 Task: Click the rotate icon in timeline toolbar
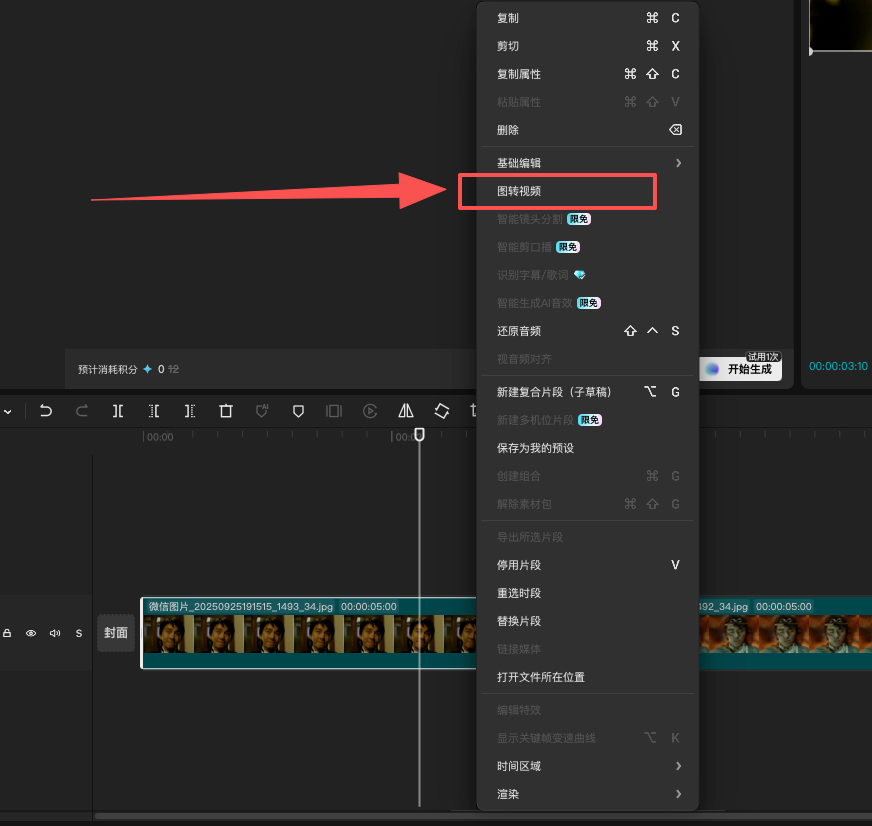tap(441, 410)
